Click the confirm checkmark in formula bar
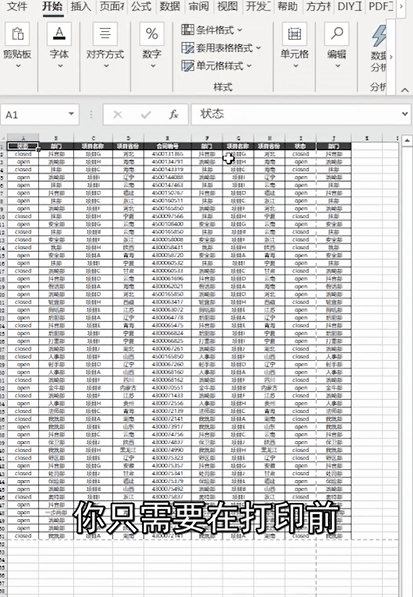 click(x=146, y=114)
